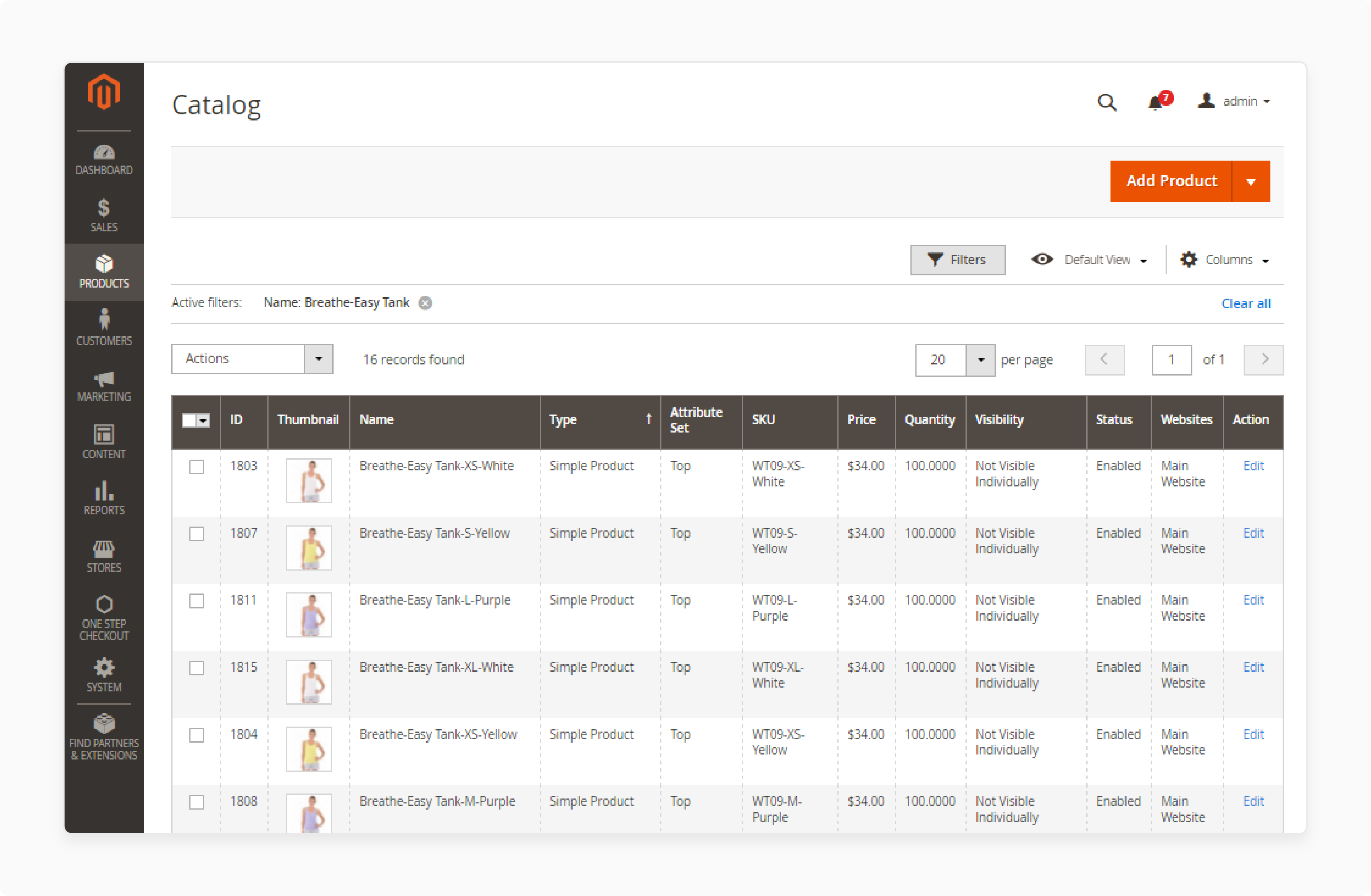Image resolution: width=1371 pixels, height=896 pixels.
Task: Click the search magnifier icon in header
Action: click(x=1107, y=102)
